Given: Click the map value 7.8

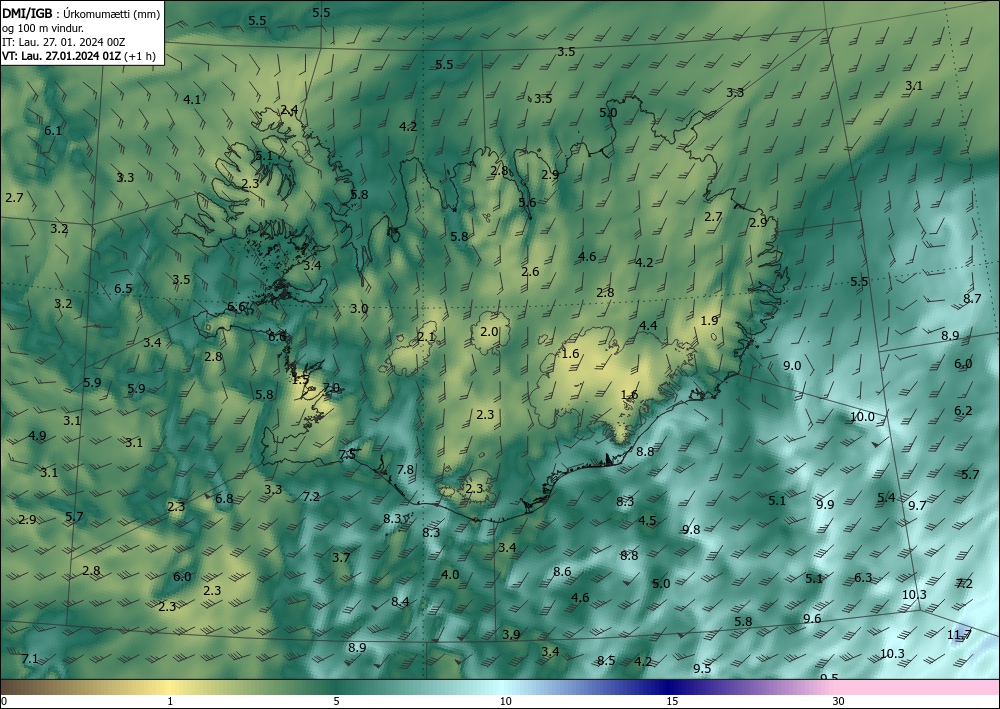Looking at the screenshot, I should point(405,470).
